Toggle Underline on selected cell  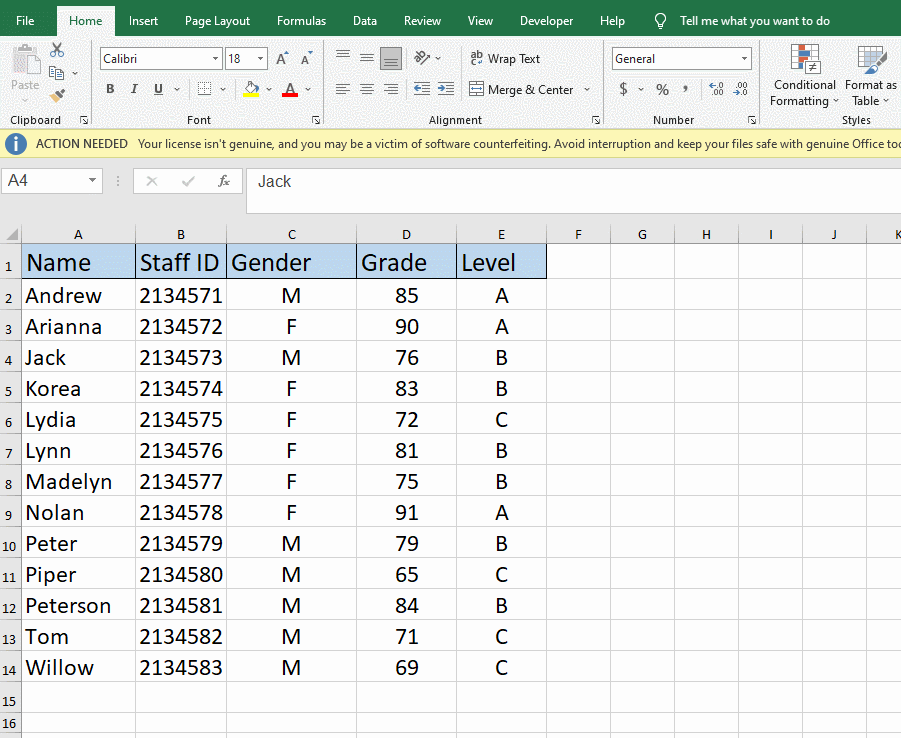pos(158,89)
